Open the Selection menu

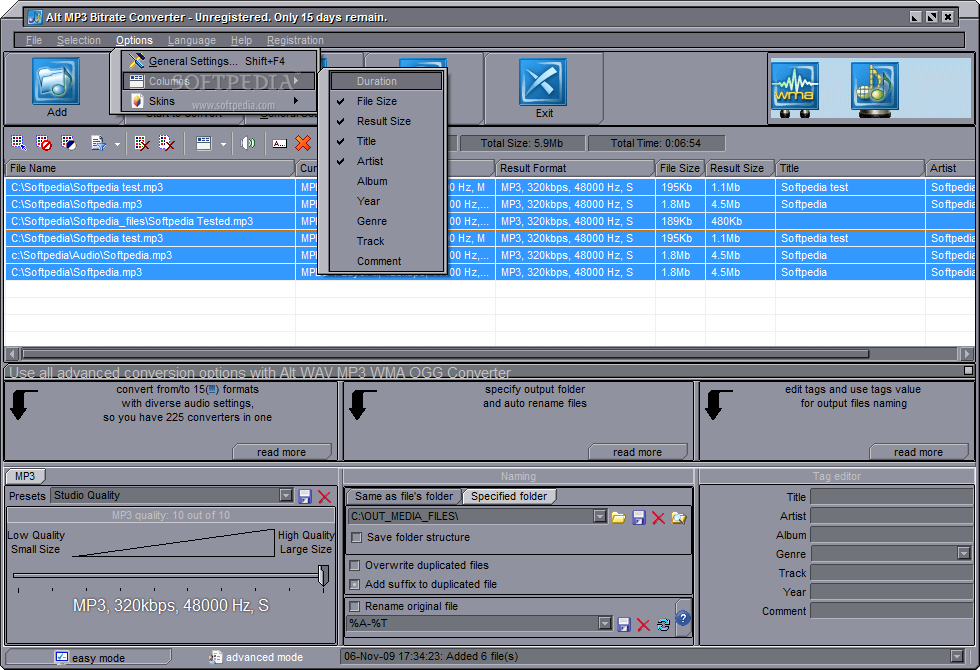coord(79,40)
